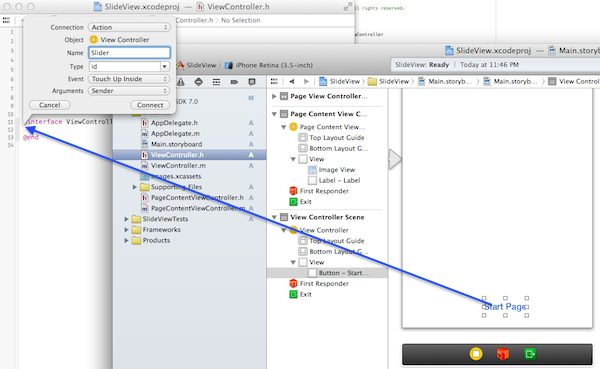600x369 pixels.
Task: Open the Event popup Touch Up Inside
Action: tap(129, 79)
